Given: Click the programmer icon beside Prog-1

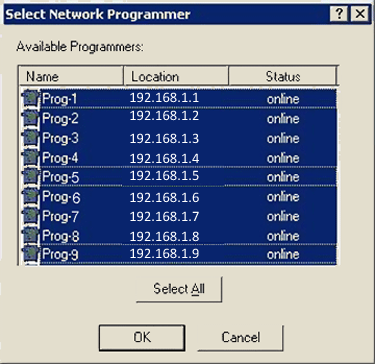Looking at the screenshot, I should coord(31,98).
